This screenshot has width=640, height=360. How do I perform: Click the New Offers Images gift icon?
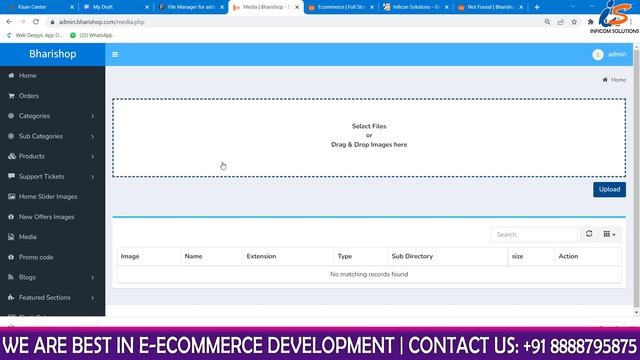pos(11,217)
